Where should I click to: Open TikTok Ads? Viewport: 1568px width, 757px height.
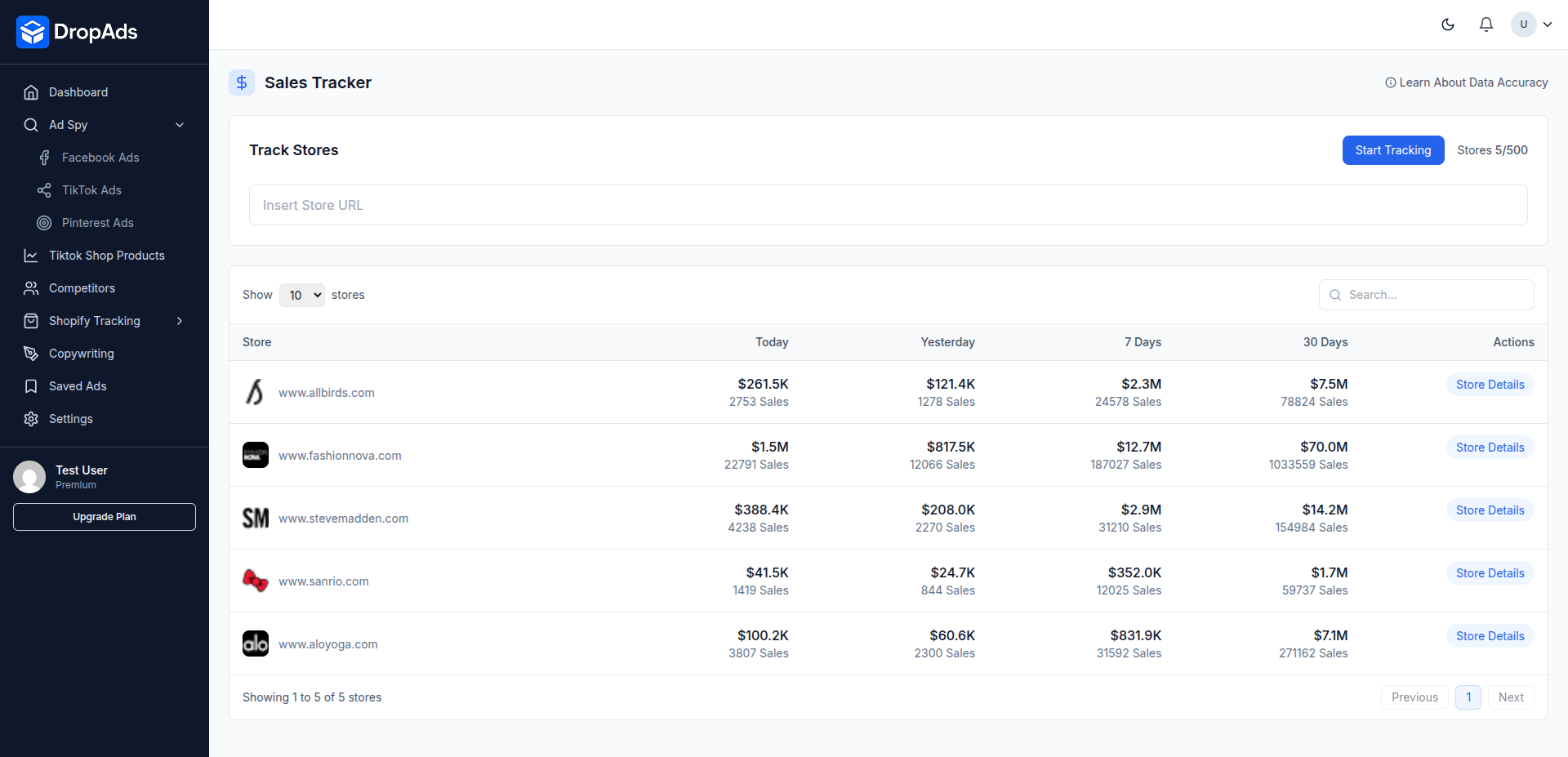click(x=91, y=190)
